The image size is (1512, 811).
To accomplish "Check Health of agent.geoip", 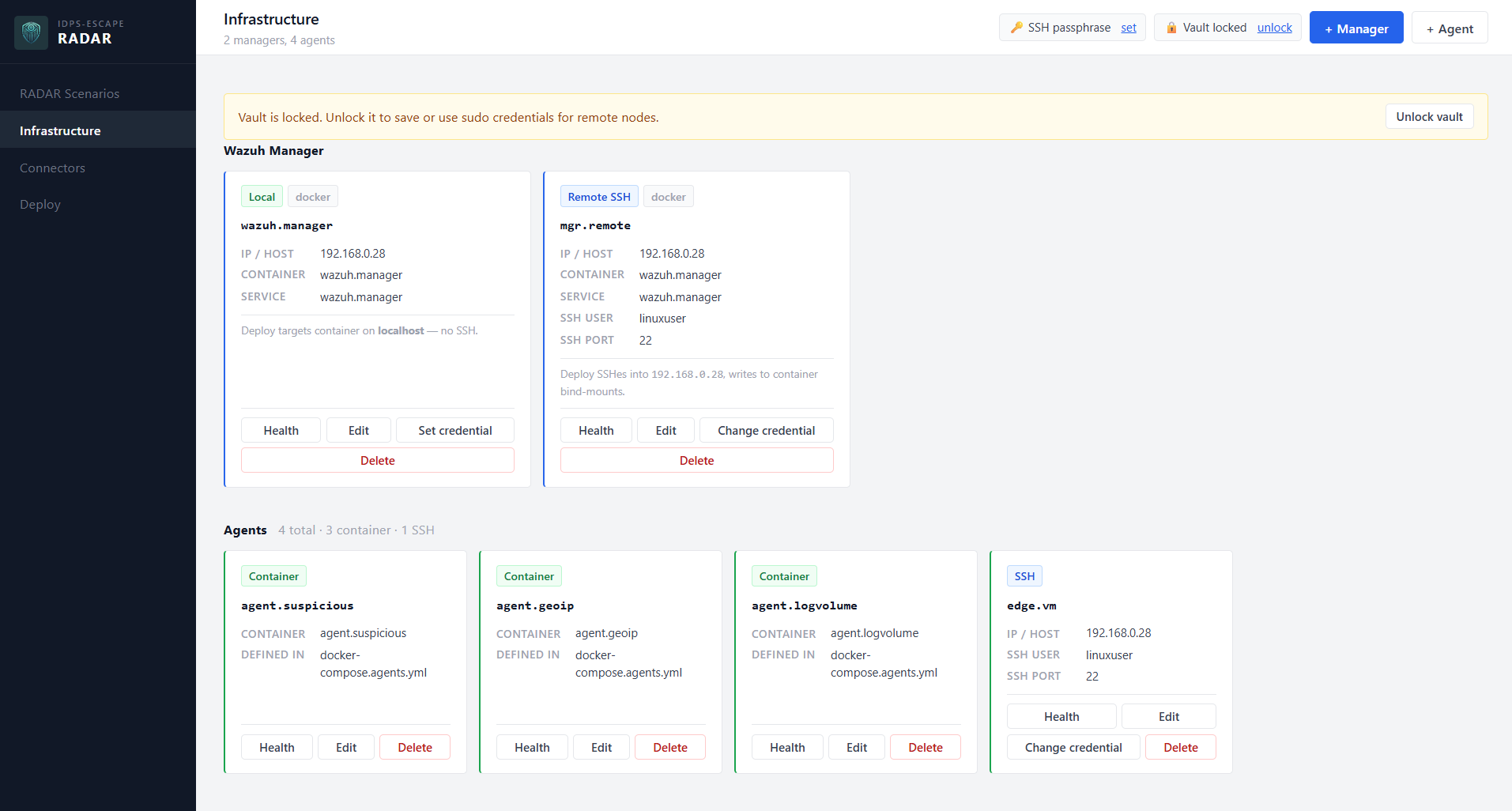I will coord(532,747).
